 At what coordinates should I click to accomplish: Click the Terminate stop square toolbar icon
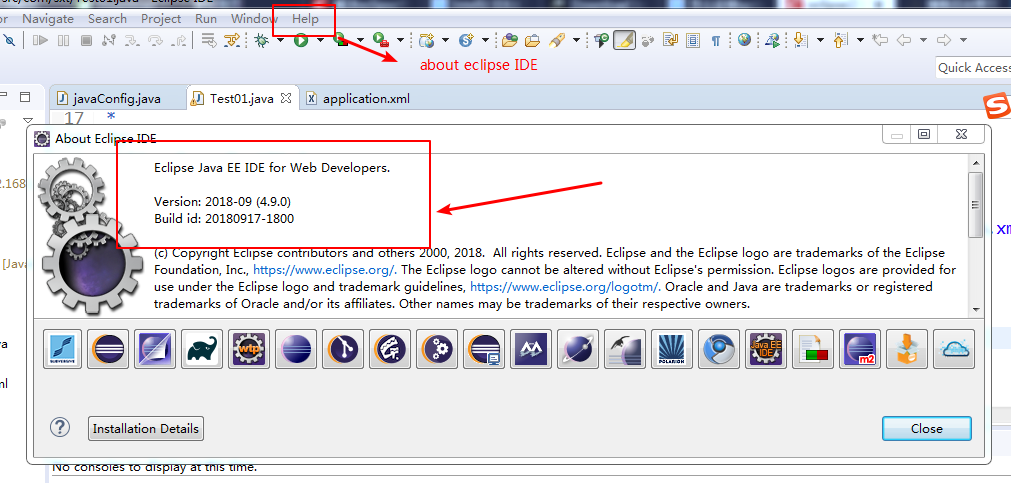click(86, 41)
